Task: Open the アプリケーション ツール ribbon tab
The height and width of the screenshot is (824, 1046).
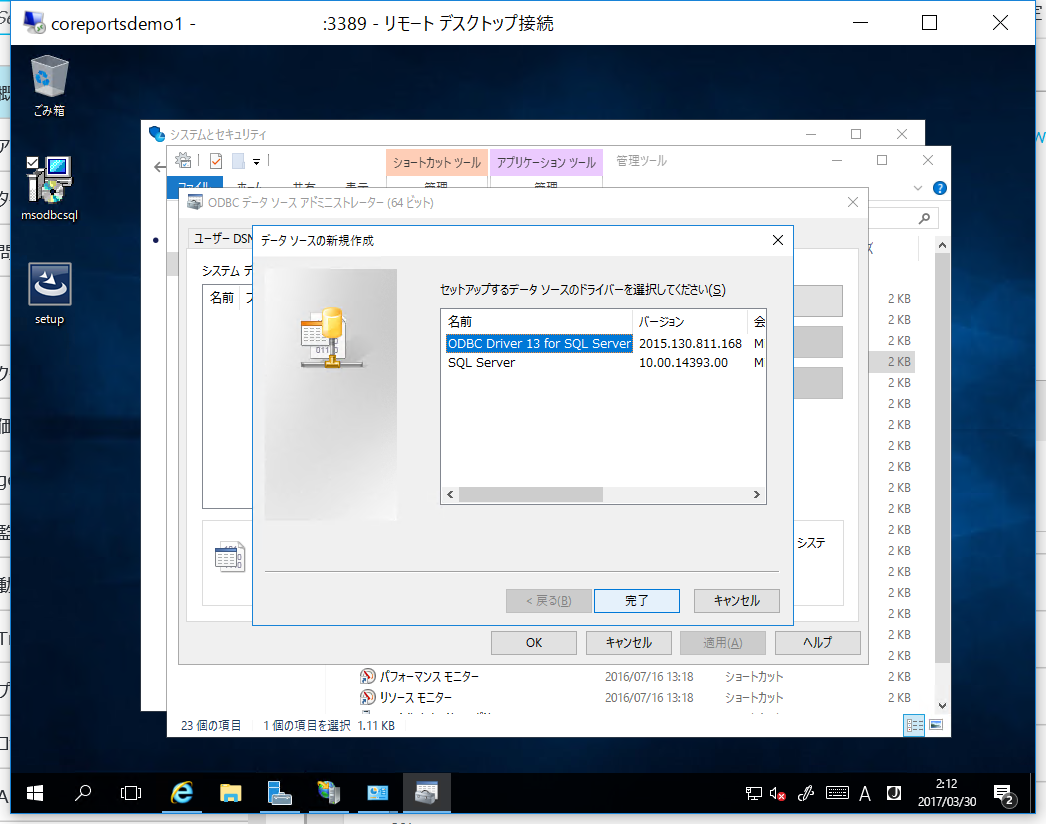Action: 546,162
